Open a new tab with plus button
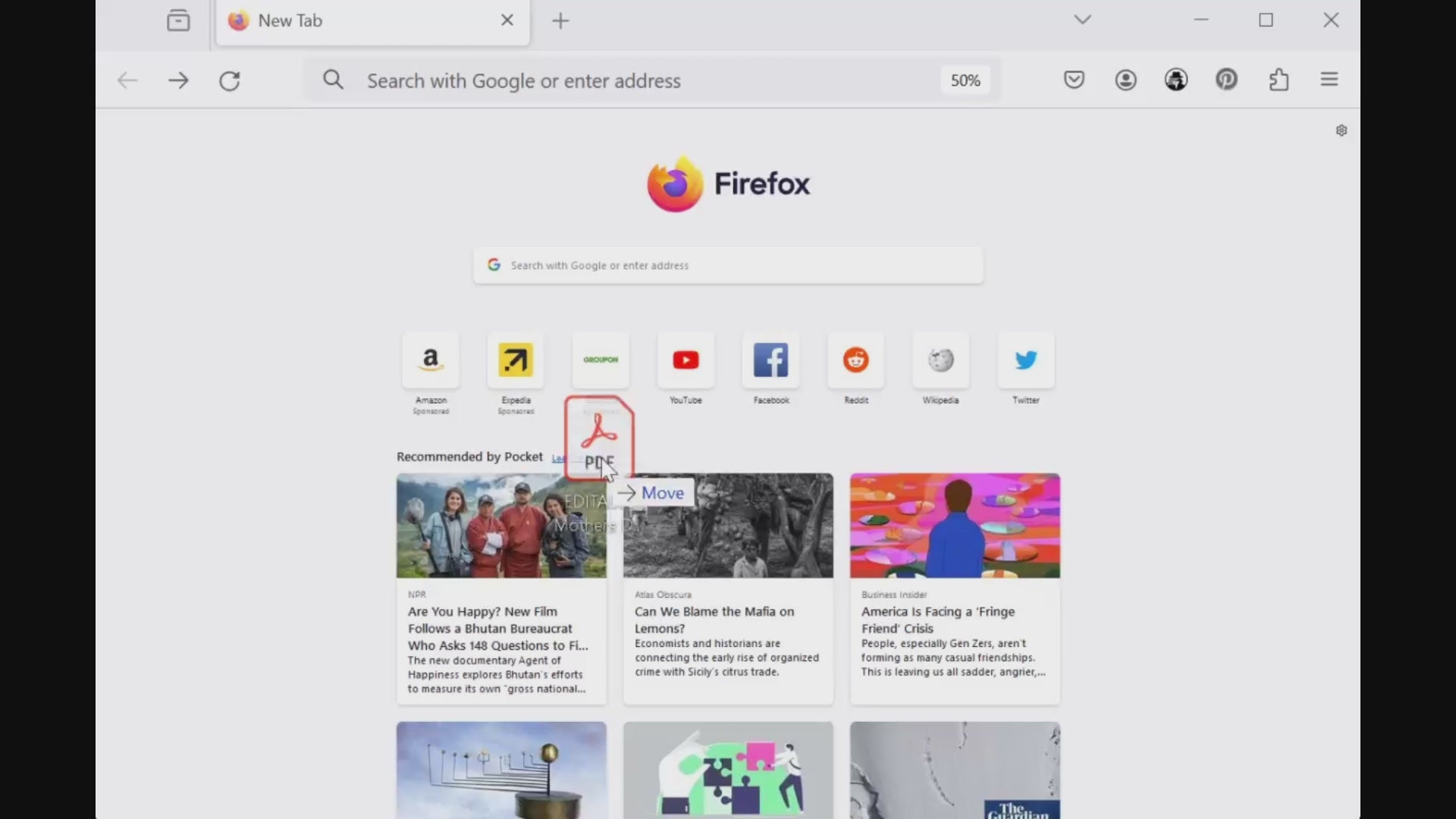The width and height of the screenshot is (1456, 819). (560, 21)
